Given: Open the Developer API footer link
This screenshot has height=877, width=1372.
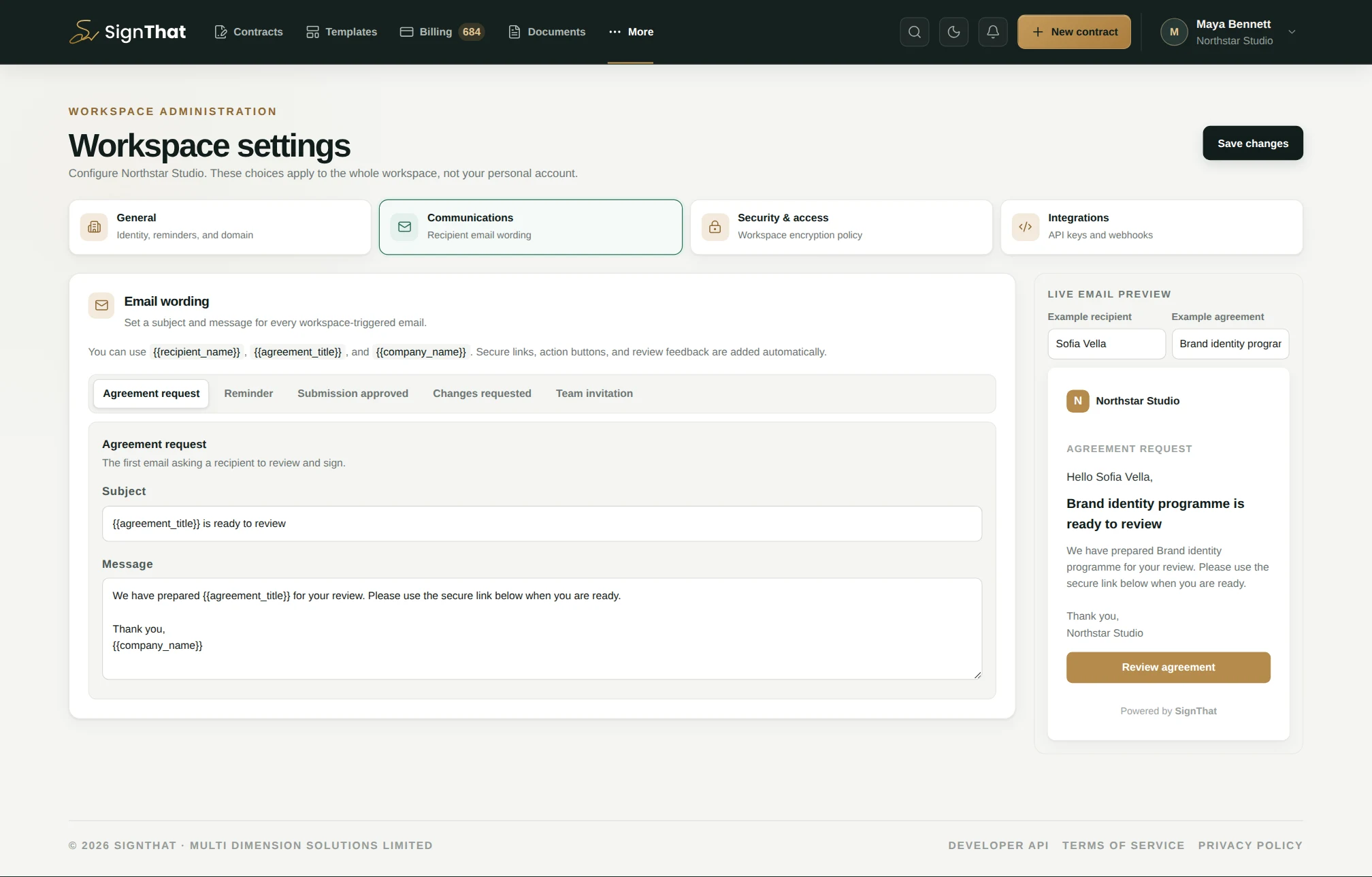Looking at the screenshot, I should point(998,846).
